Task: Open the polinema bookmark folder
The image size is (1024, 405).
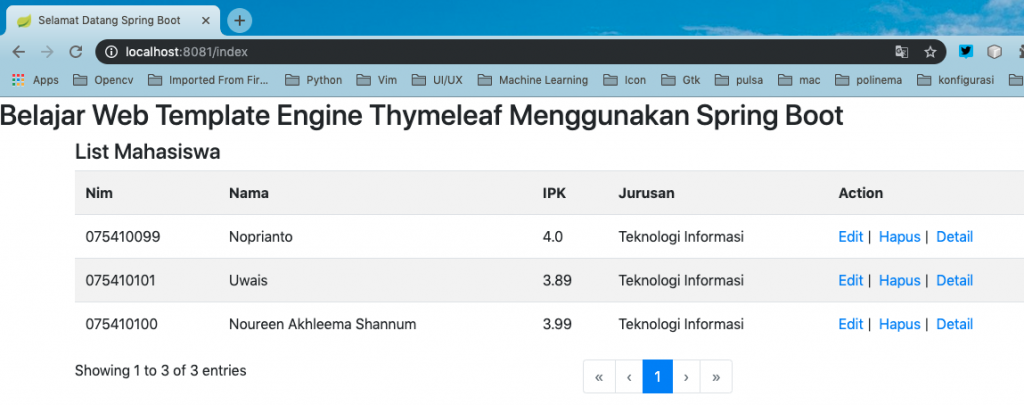Action: 868,80
